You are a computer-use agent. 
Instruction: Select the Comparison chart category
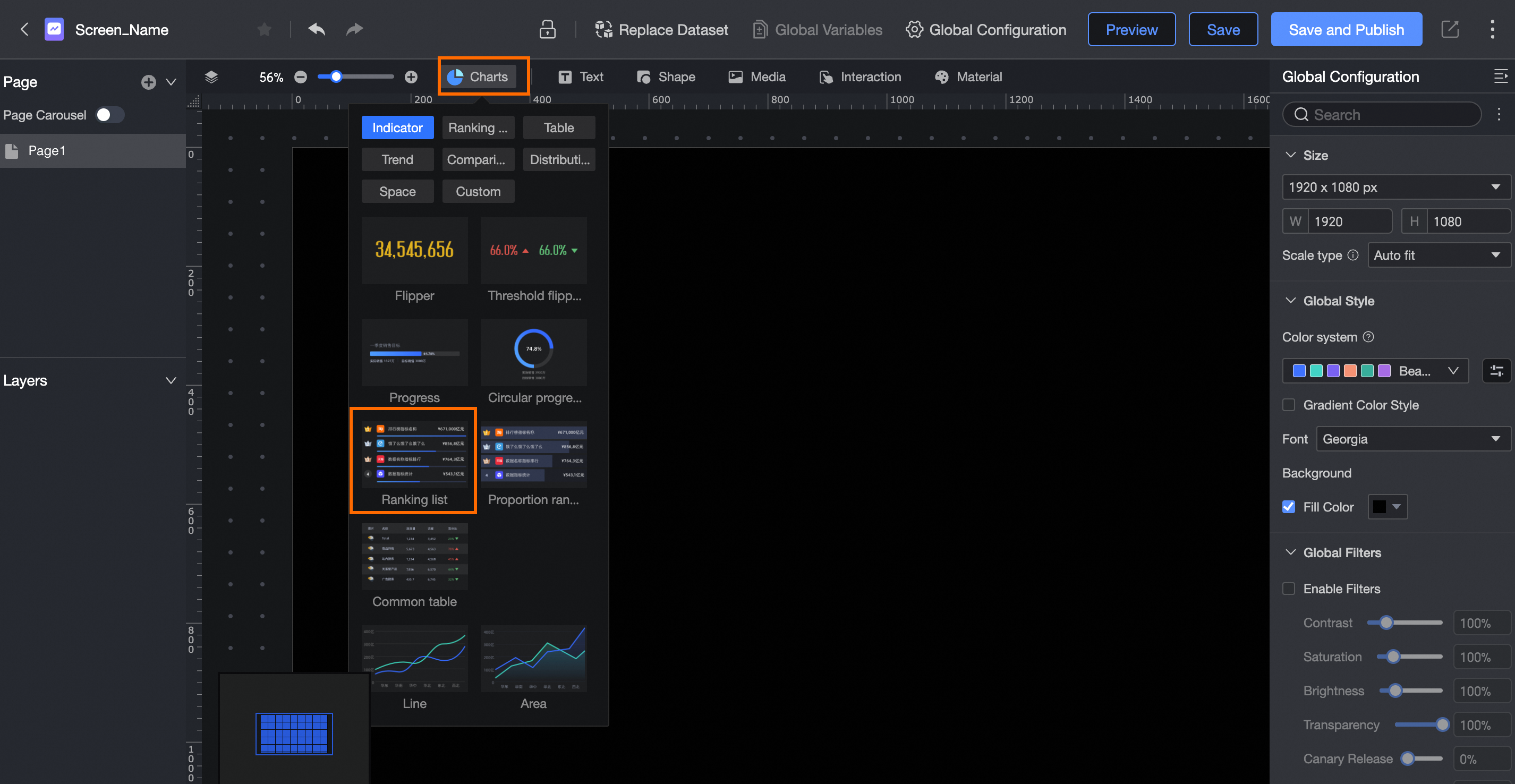(x=478, y=159)
